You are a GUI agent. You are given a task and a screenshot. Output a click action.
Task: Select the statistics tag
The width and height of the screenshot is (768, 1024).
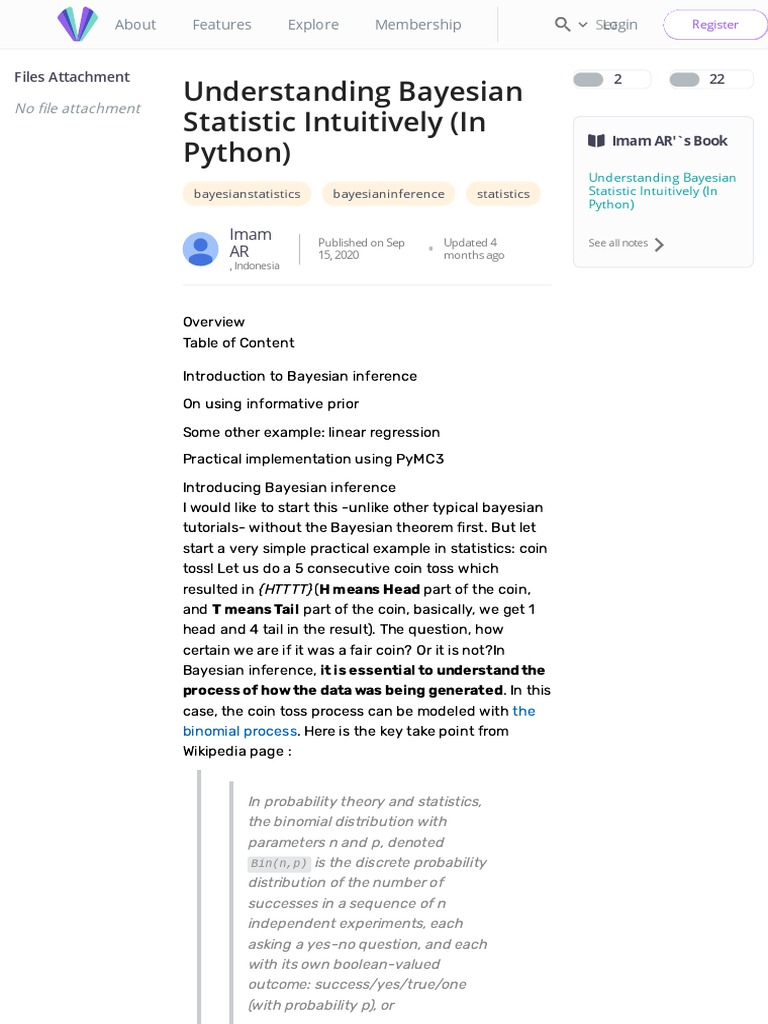(x=503, y=194)
